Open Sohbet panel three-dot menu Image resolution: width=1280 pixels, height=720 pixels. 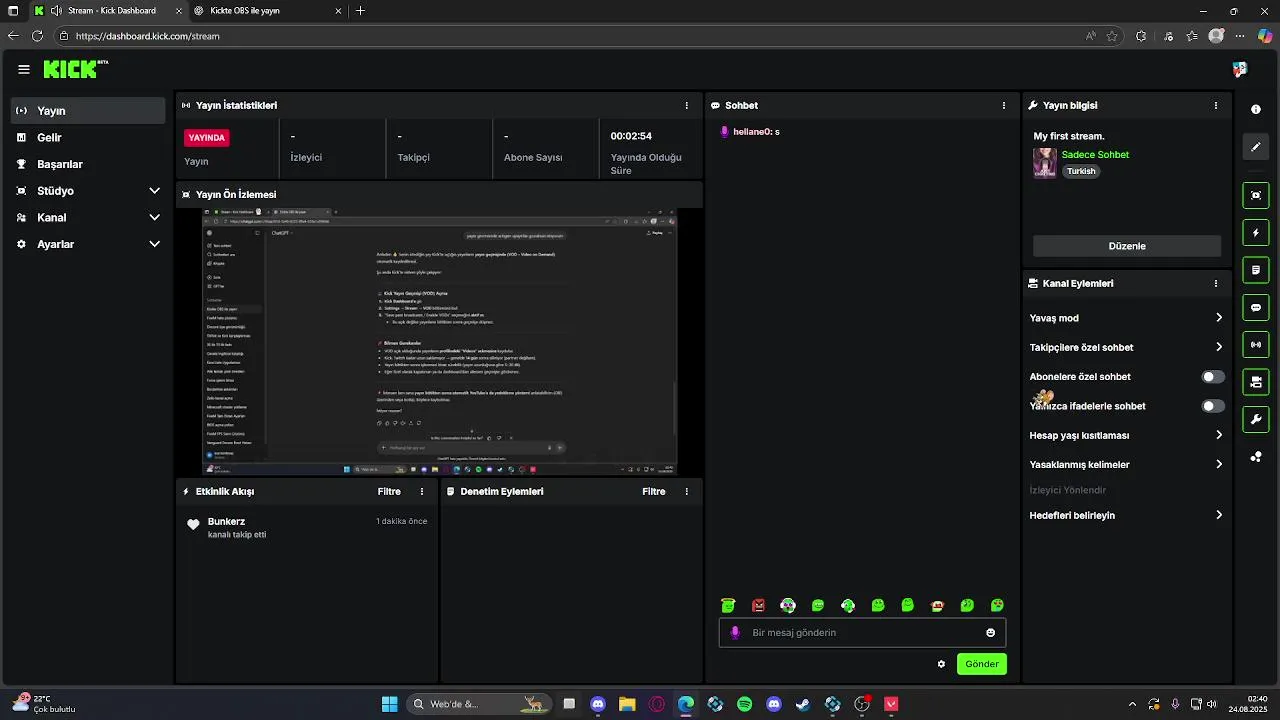1004,105
